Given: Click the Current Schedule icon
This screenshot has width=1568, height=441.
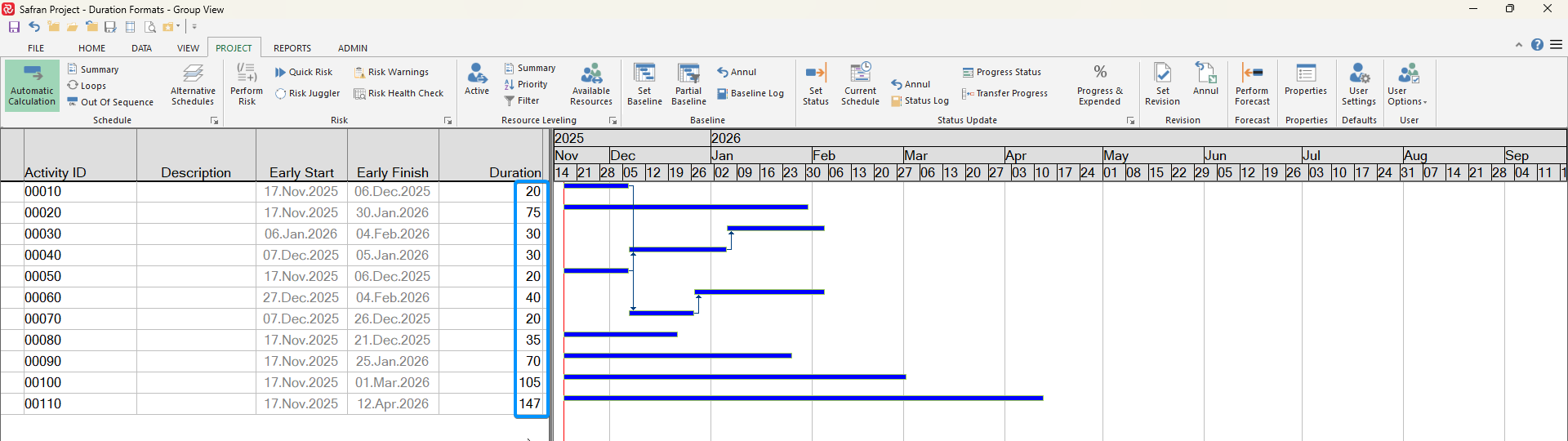Looking at the screenshot, I should (860, 85).
